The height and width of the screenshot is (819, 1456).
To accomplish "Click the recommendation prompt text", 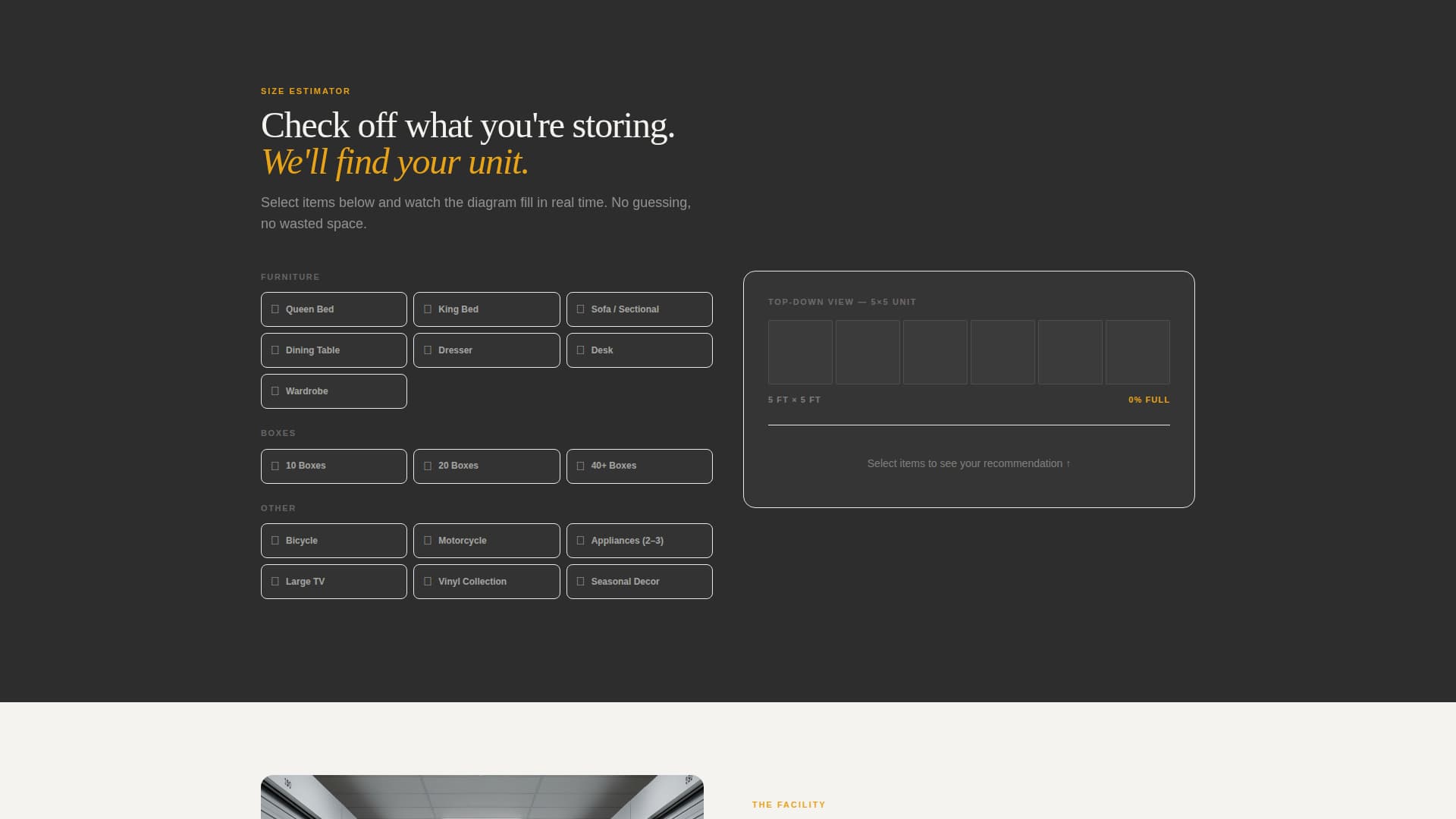I will [x=968, y=463].
